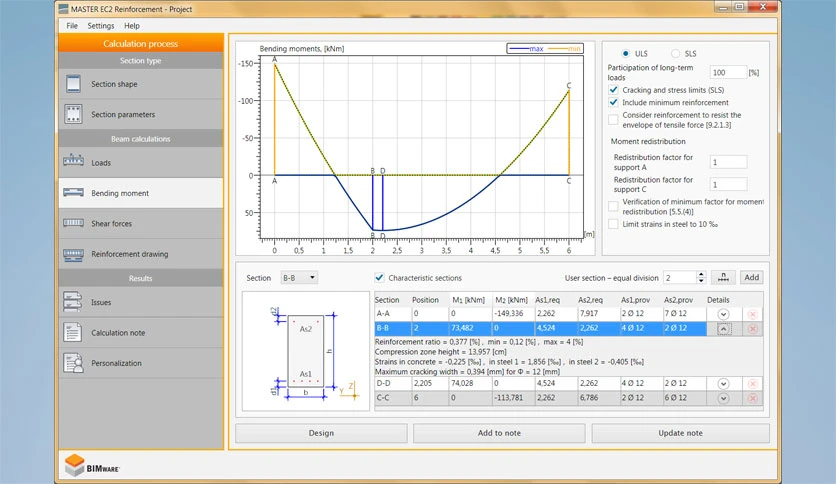
Task: Toggle Characteristic sections checkbox
Action: 379,277
